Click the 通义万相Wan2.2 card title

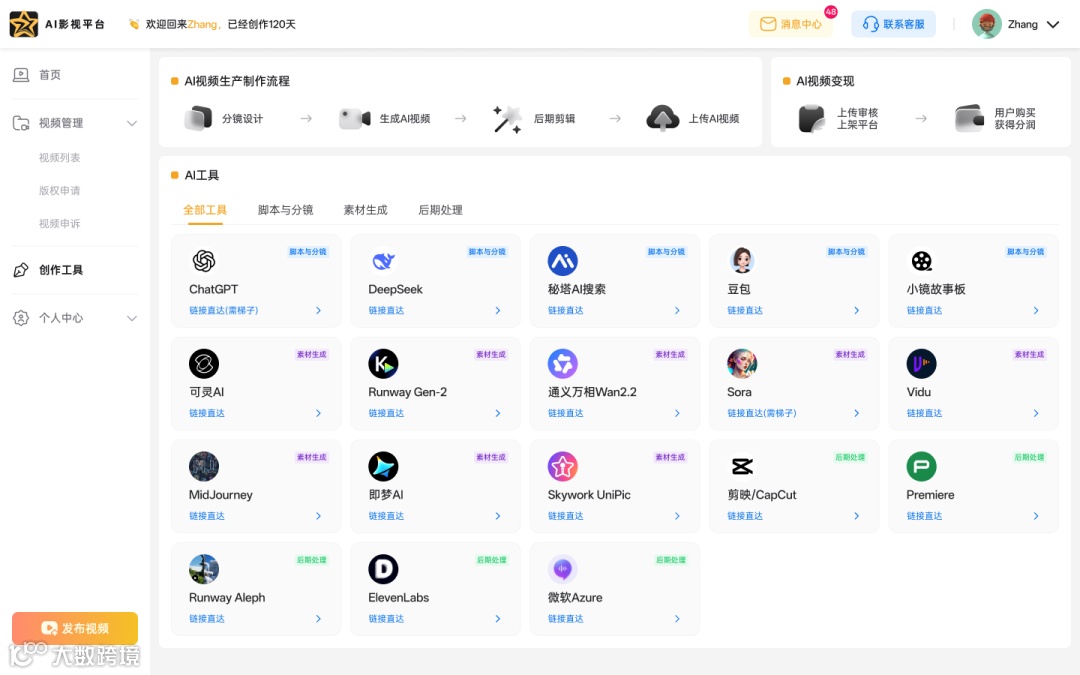coord(592,392)
